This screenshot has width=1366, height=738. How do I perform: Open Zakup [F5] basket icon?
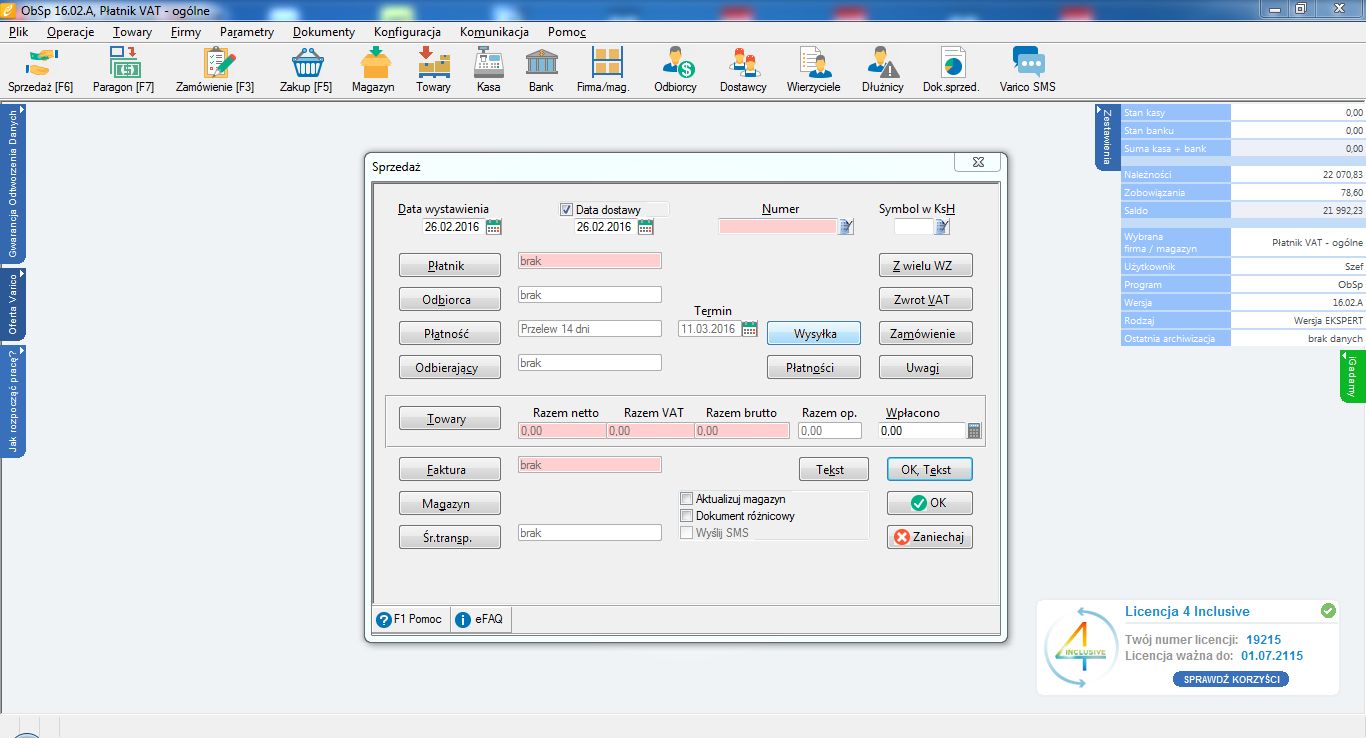coord(306,70)
